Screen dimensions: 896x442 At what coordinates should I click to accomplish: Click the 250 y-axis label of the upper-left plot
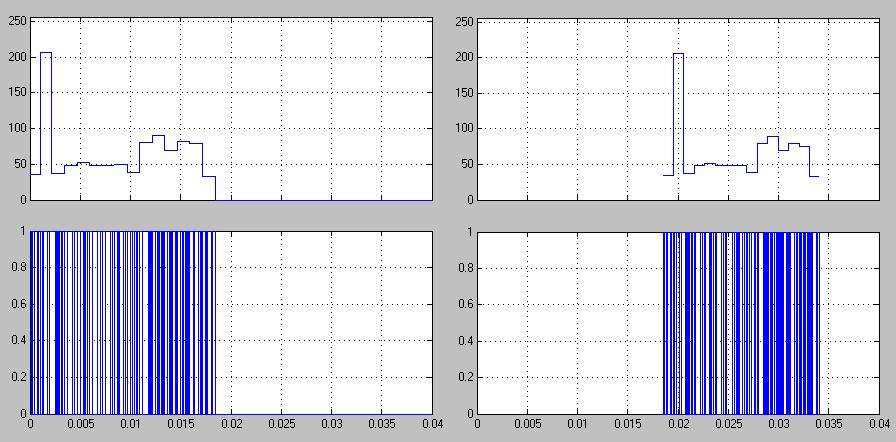[18, 22]
